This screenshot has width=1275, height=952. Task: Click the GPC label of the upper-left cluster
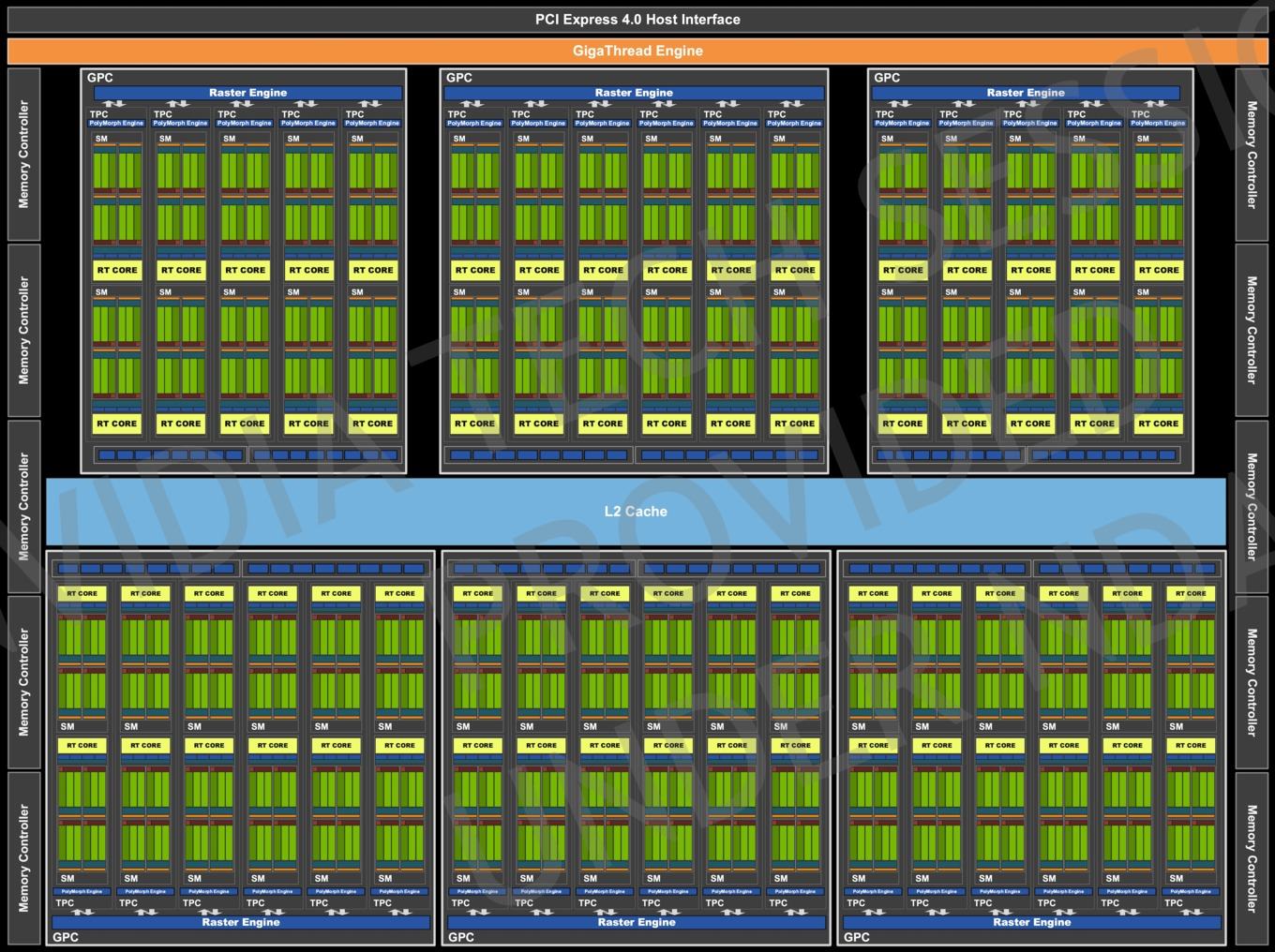[99, 78]
